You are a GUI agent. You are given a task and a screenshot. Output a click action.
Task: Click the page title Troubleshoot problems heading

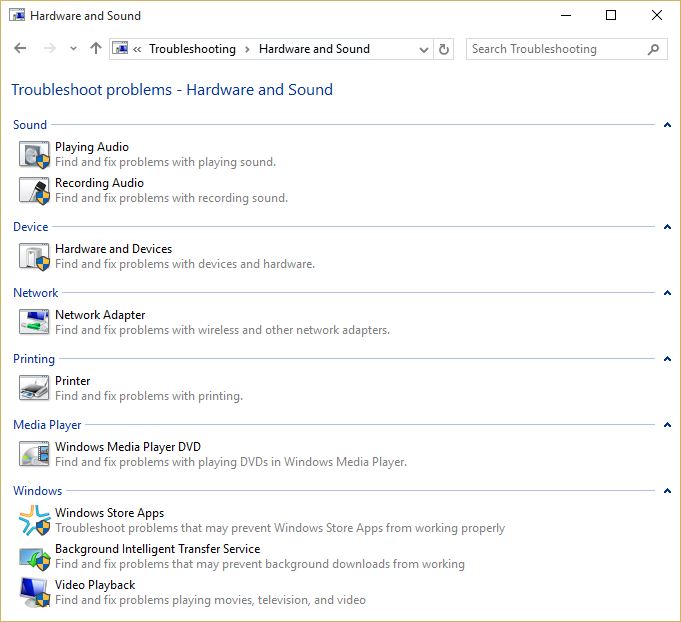172,89
